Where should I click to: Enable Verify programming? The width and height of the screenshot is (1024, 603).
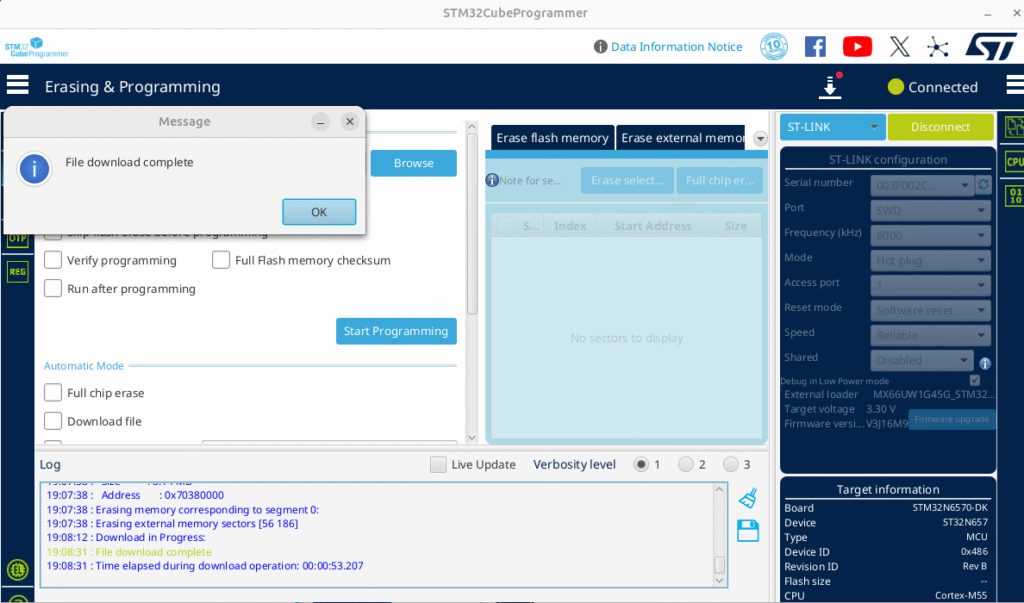[52, 260]
